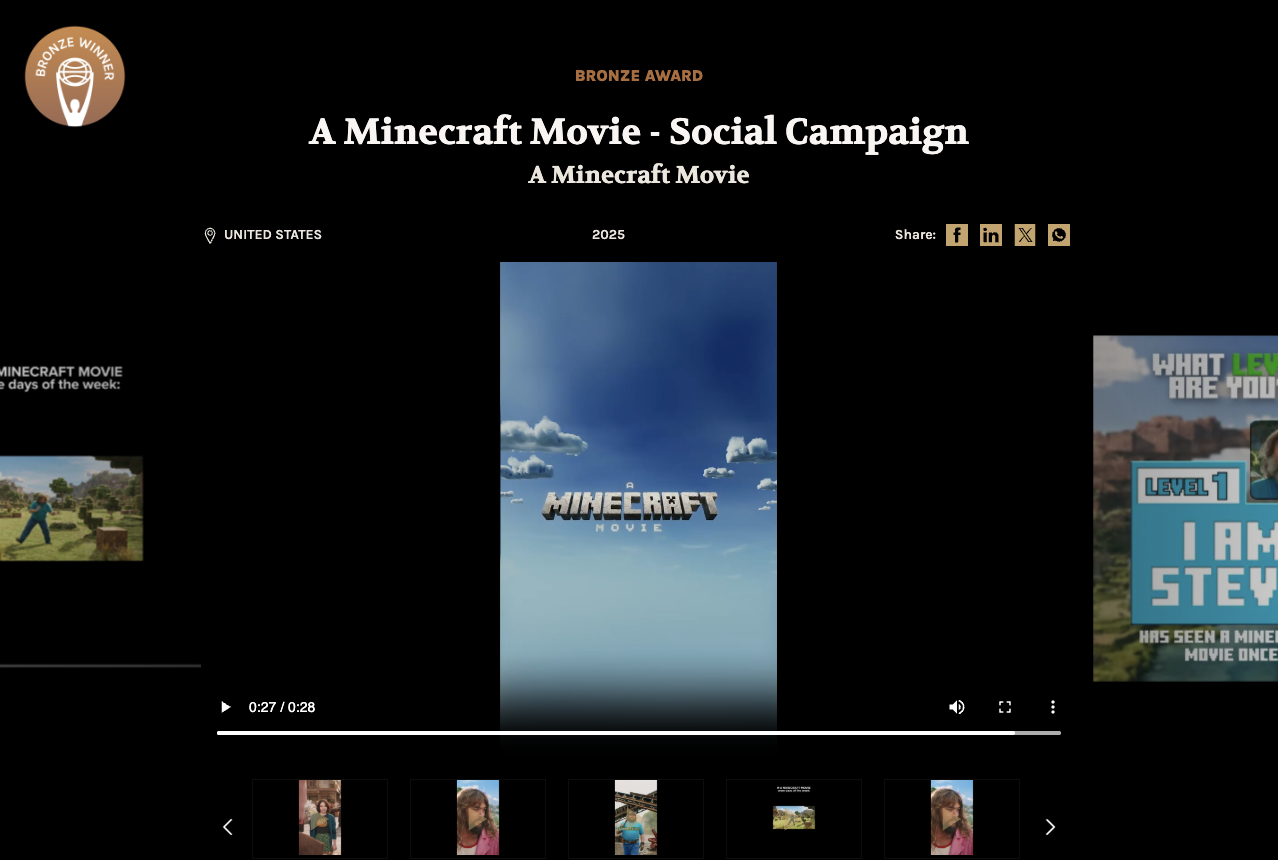Go to previous thumbnails with left arrow

coord(227,827)
